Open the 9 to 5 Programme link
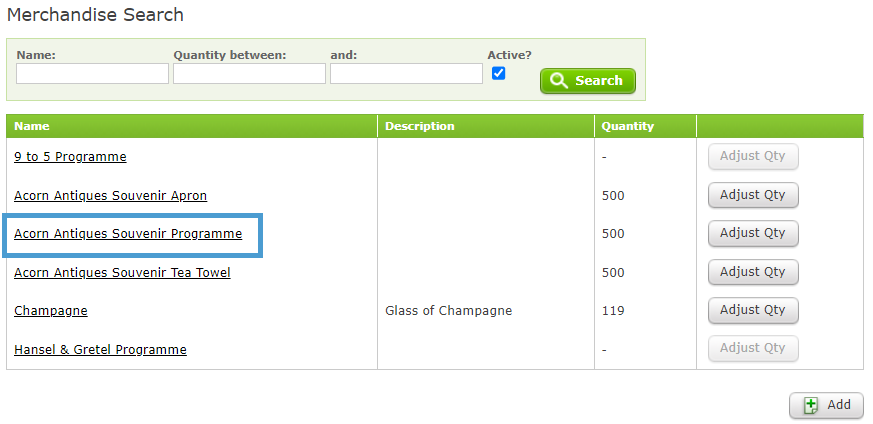873x424 pixels. [70, 157]
